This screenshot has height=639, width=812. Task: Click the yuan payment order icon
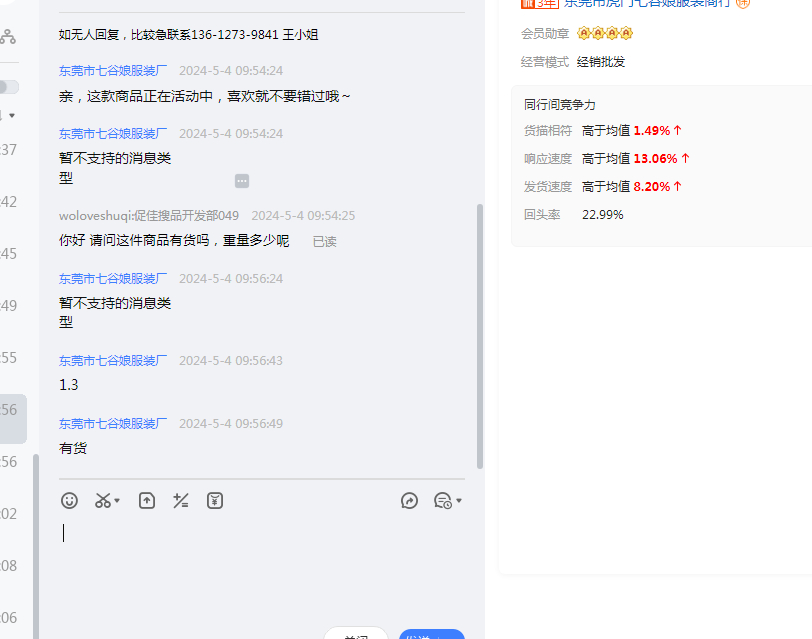tap(215, 501)
